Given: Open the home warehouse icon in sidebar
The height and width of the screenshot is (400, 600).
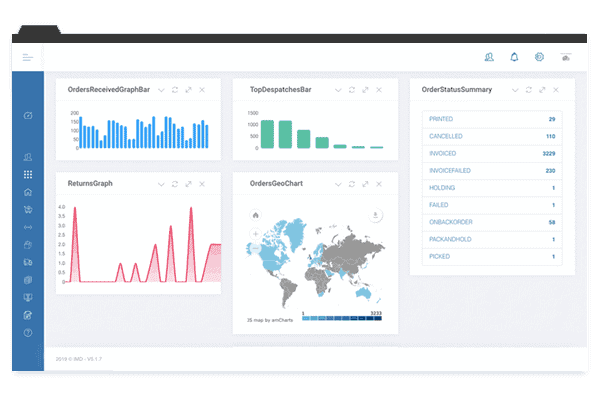Looking at the screenshot, I should pos(28,192).
